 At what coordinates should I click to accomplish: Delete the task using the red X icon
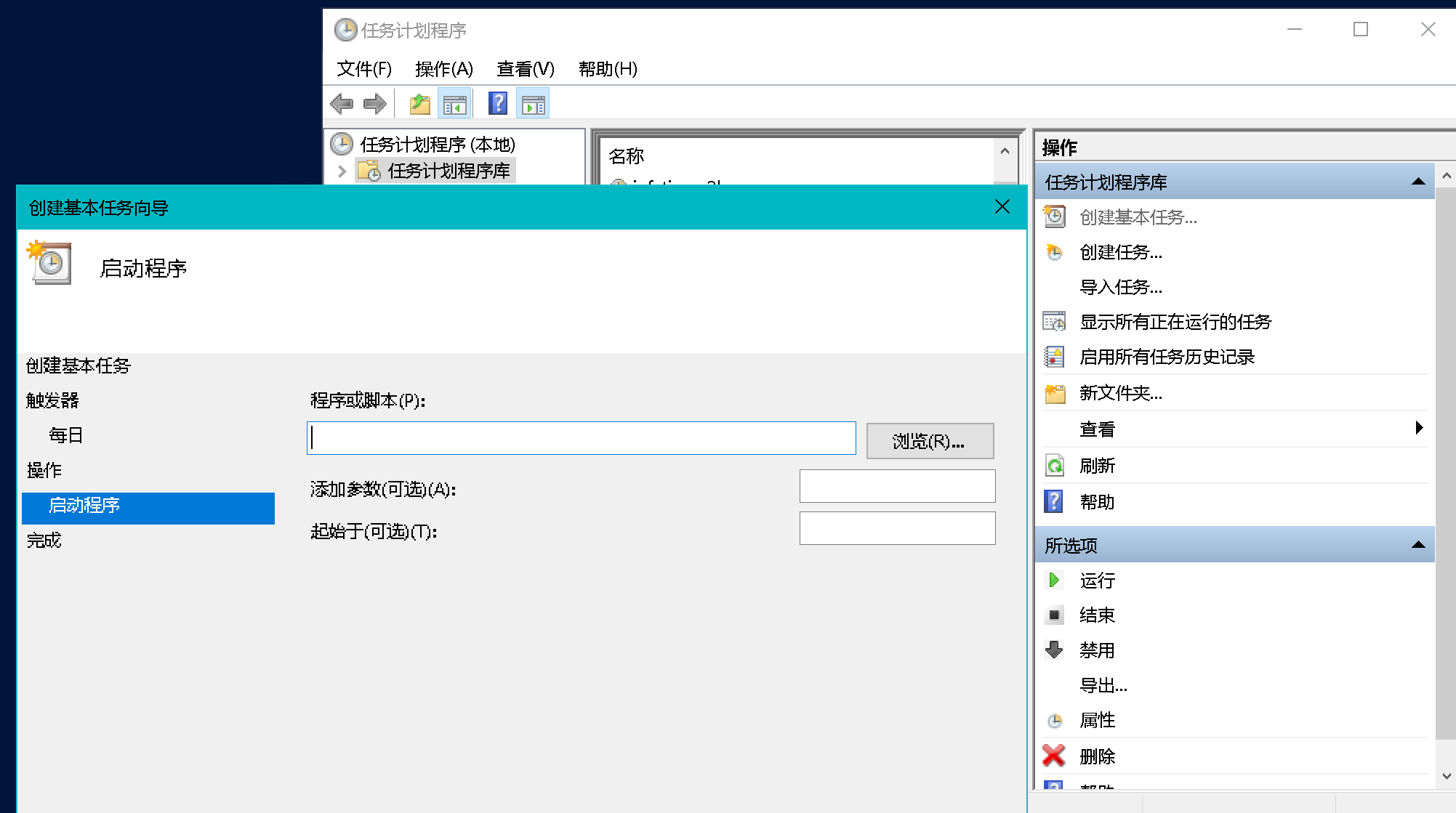click(1054, 756)
